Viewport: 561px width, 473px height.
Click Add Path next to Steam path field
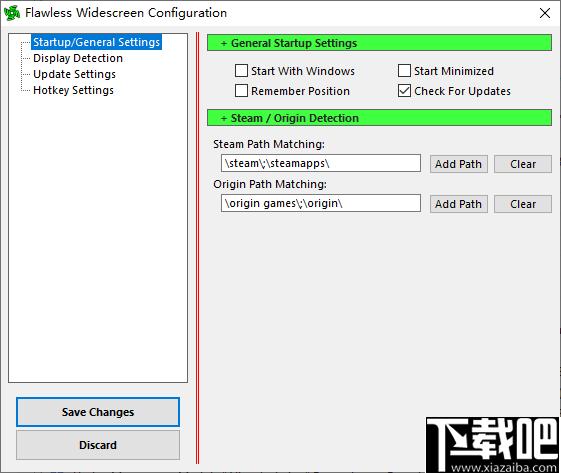(459, 164)
